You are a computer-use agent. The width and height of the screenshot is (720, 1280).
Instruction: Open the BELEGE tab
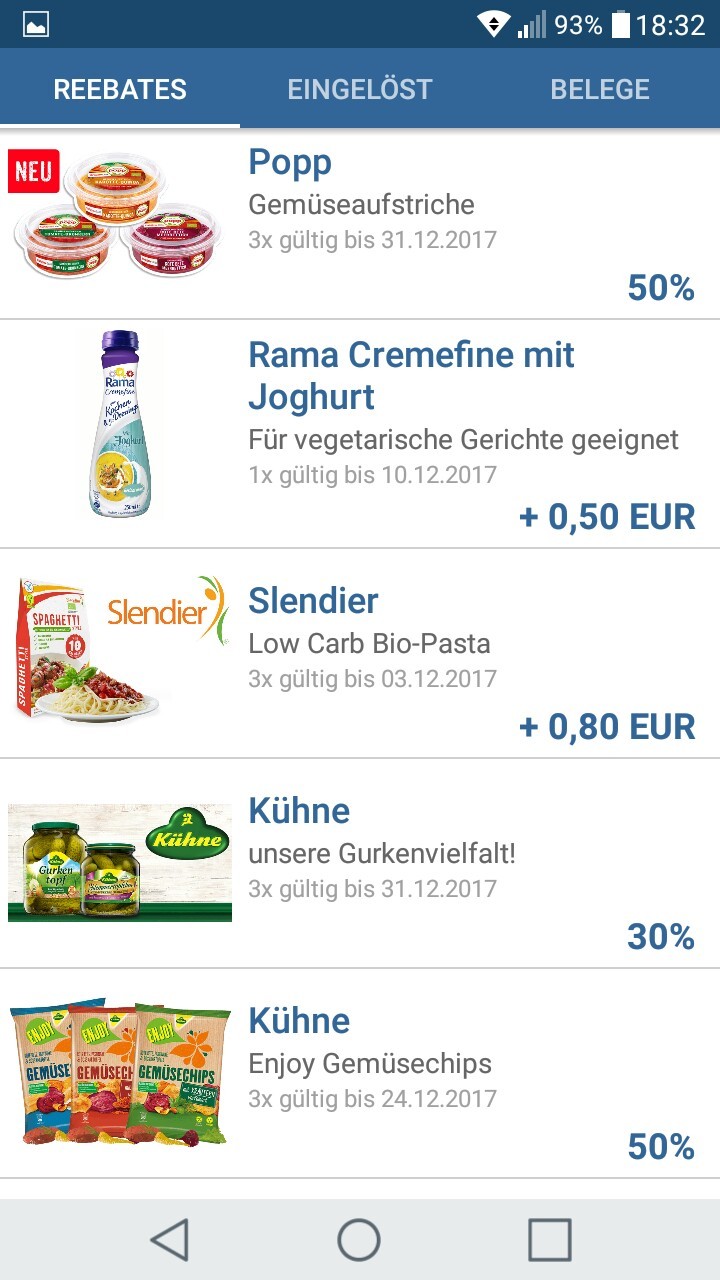point(600,89)
